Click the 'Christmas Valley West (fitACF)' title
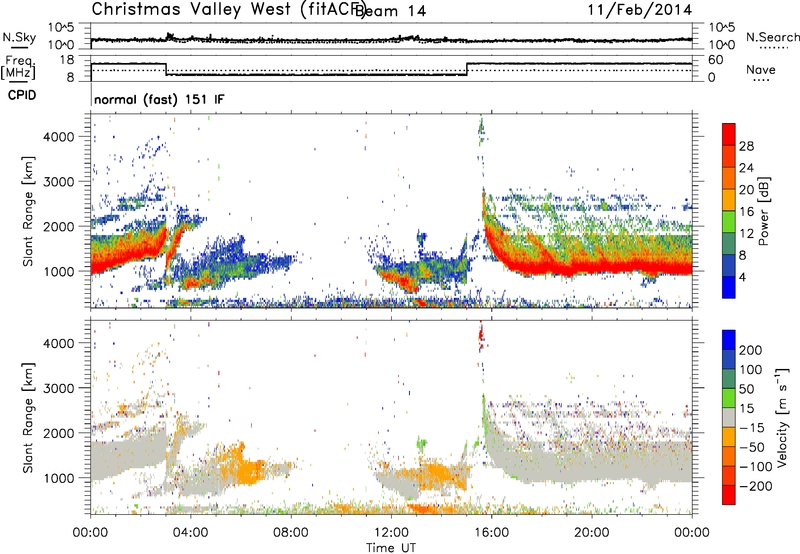This screenshot has width=800, height=554. tap(228, 9)
